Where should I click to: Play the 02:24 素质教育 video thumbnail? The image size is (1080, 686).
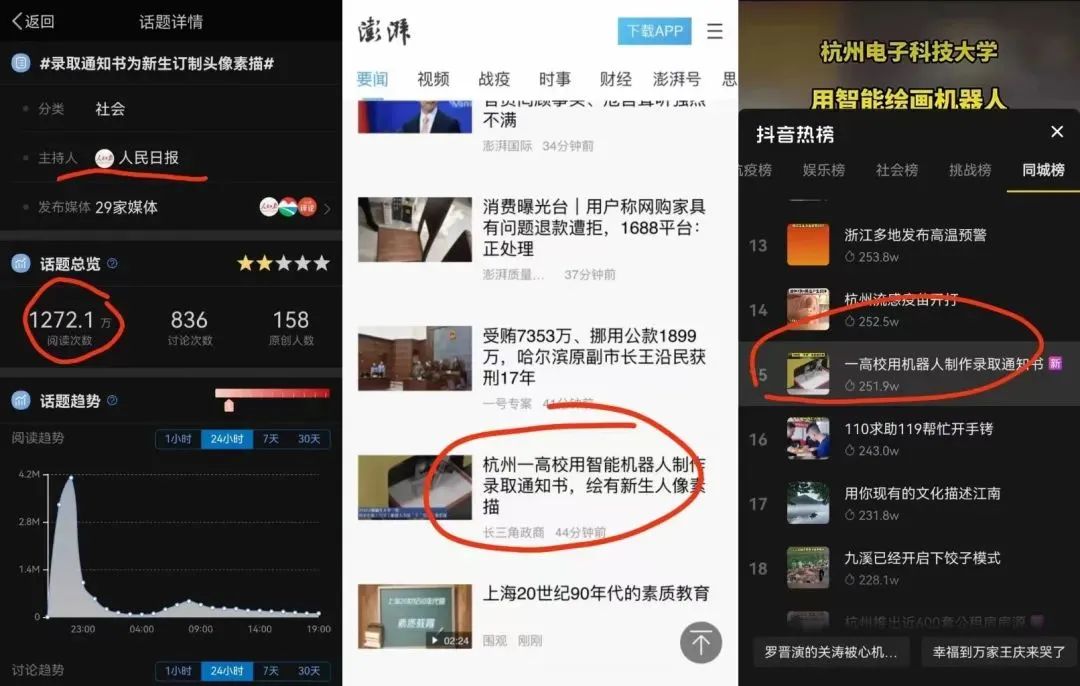[414, 616]
